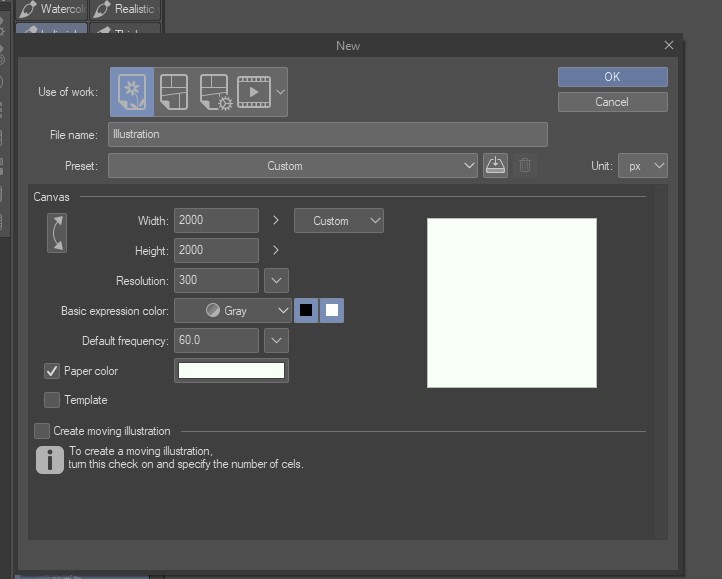Select the Watercolor tool tab behind dialog
This screenshot has width=722, height=579.
coord(52,9)
